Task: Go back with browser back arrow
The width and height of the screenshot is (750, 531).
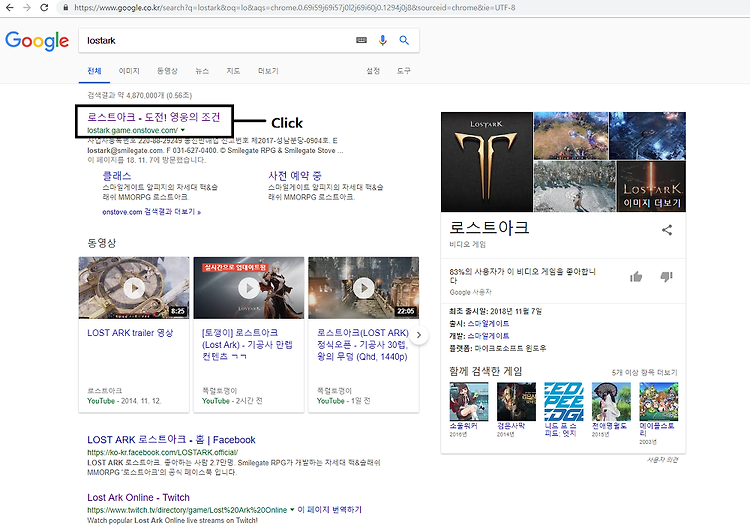Action: pyautogui.click(x=9, y=8)
